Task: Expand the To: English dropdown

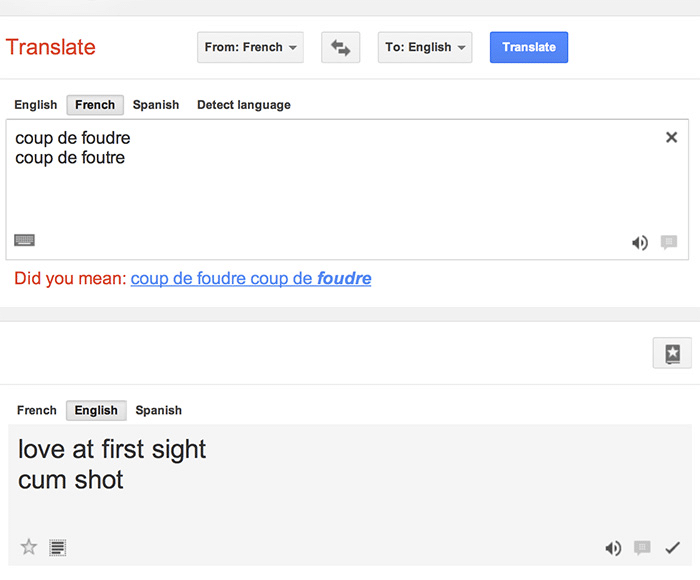Action: 425,47
